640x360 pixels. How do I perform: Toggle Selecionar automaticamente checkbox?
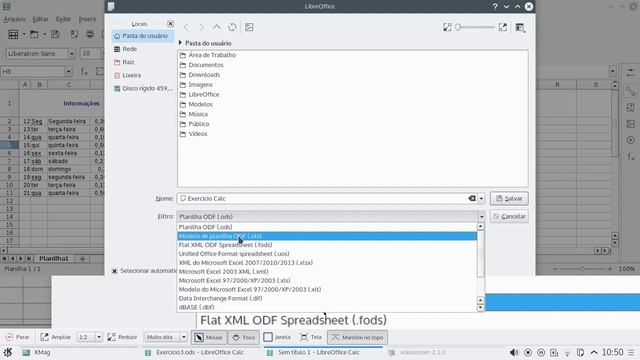tap(115, 271)
